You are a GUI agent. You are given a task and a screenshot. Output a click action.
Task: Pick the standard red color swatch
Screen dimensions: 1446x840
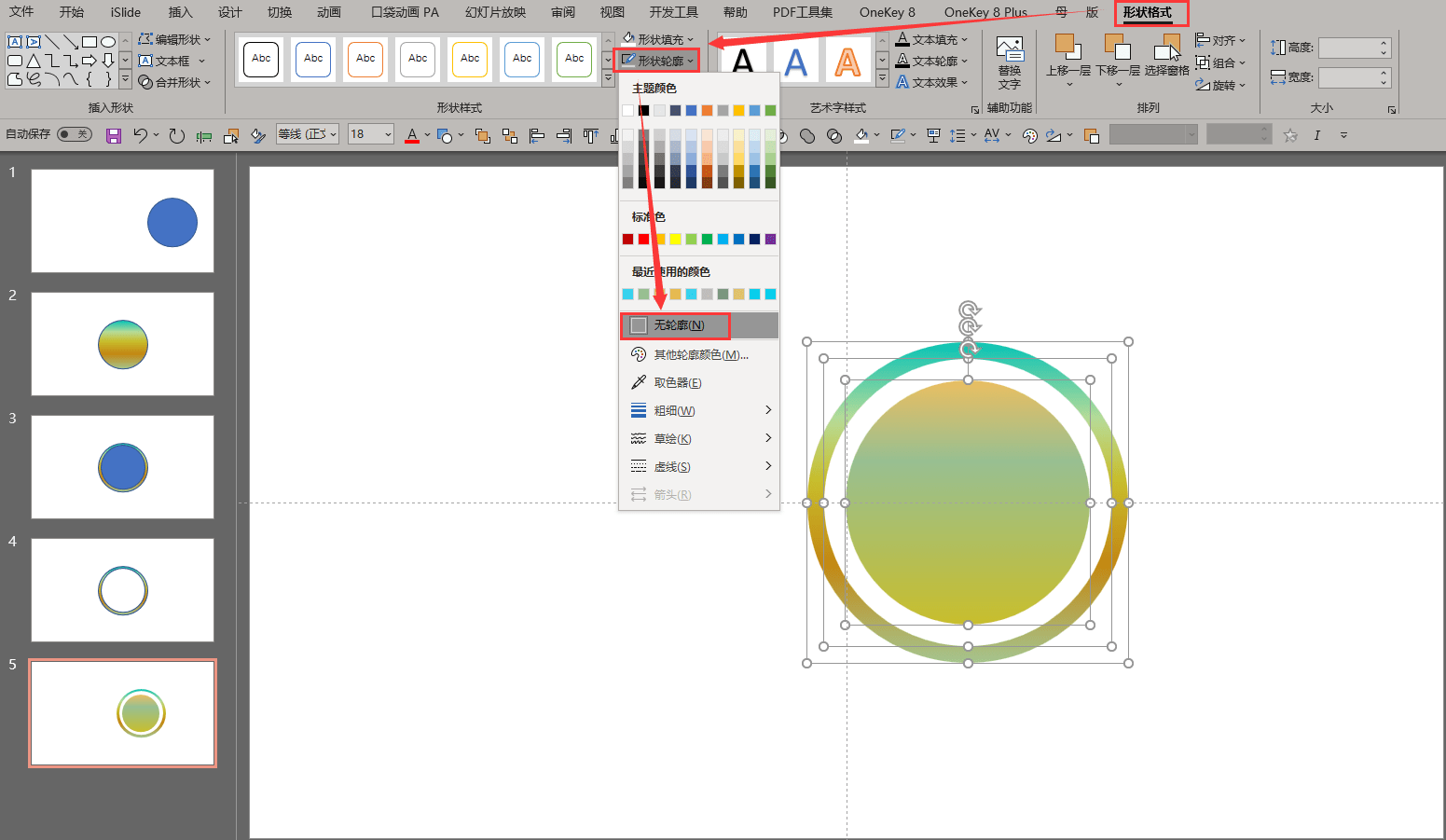pos(643,240)
